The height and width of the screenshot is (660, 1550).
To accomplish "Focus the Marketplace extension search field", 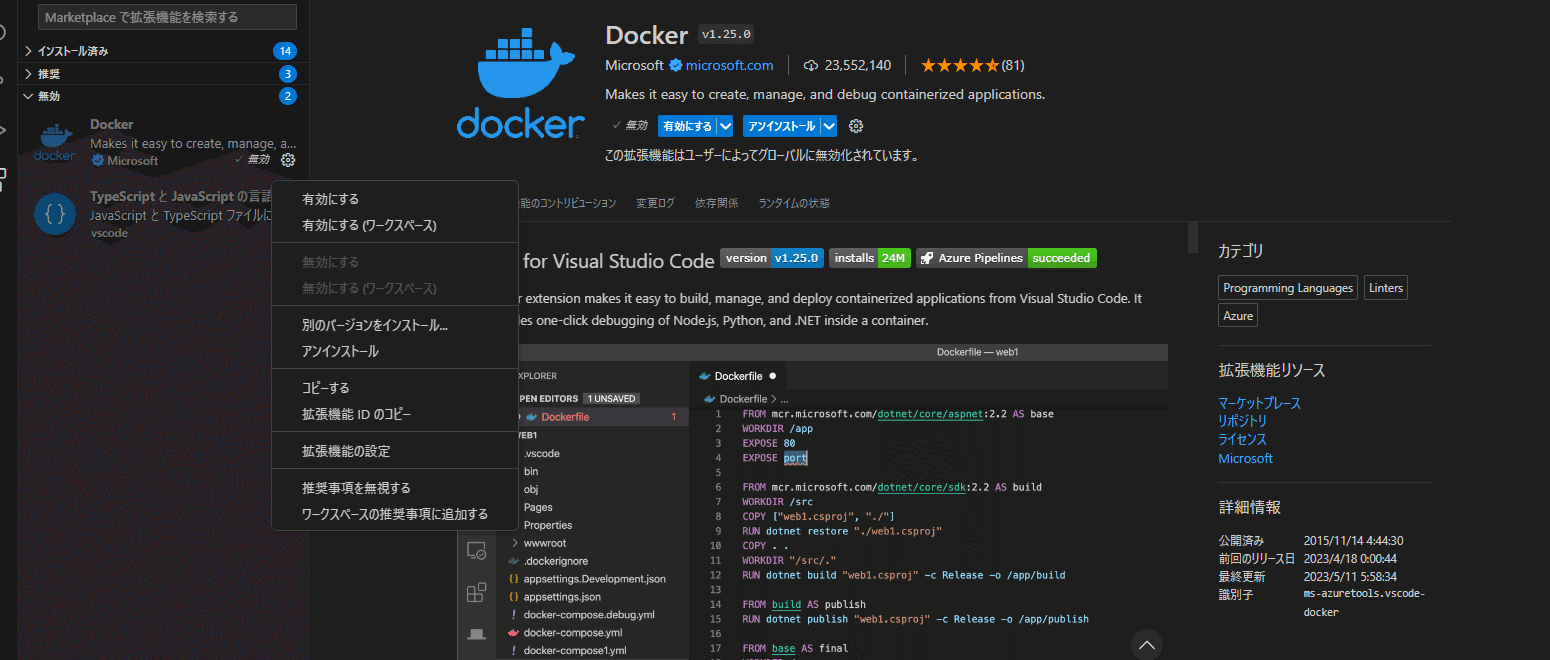I will click(x=167, y=17).
